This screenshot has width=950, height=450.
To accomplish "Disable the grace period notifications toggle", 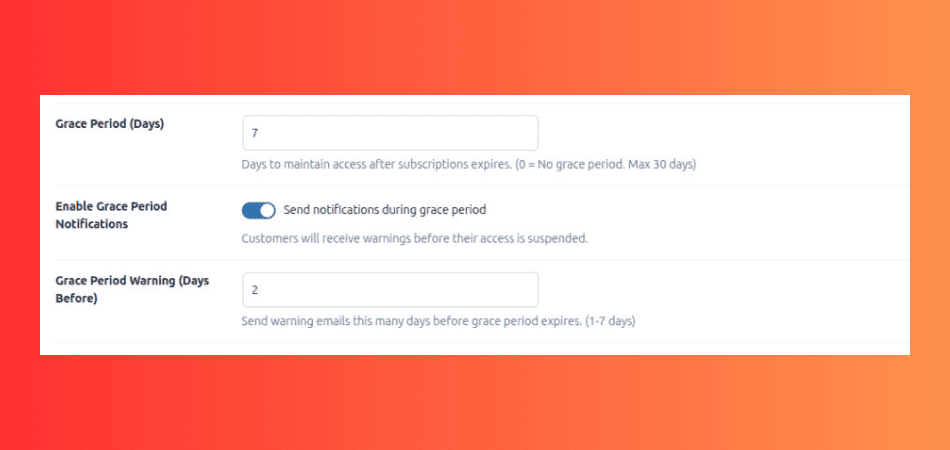I will (258, 210).
